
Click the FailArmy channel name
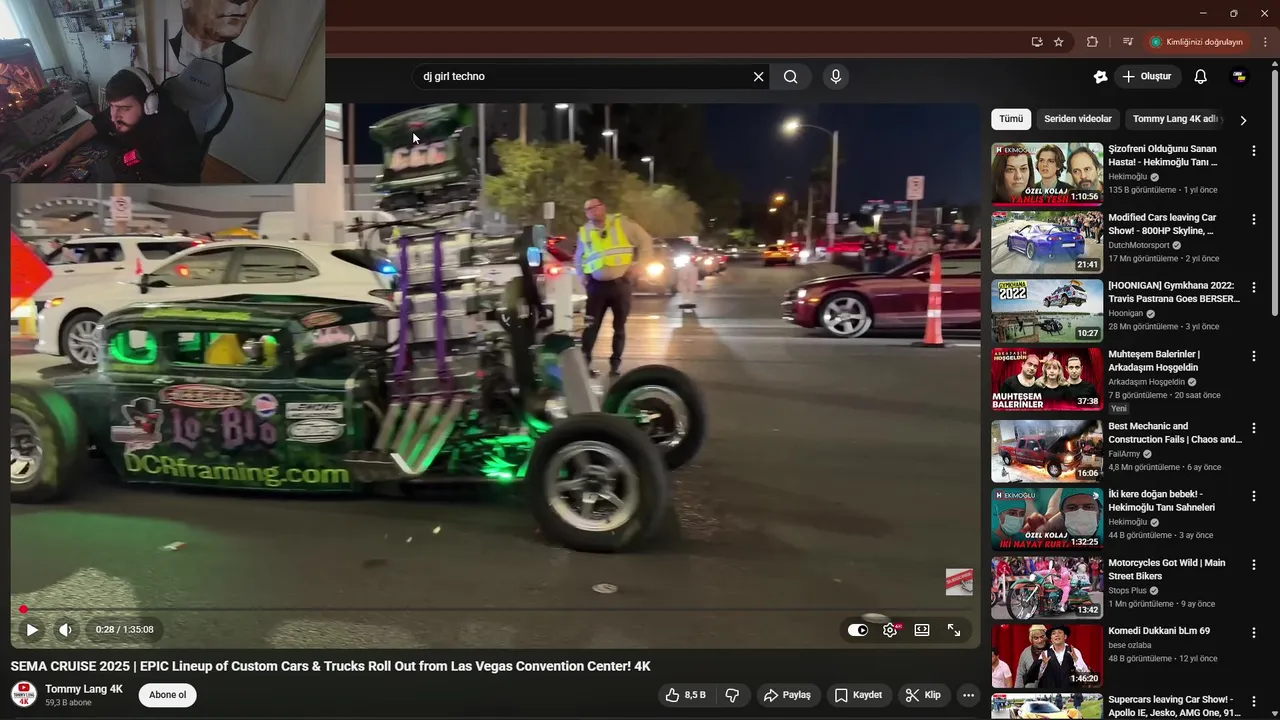pos(1124,454)
